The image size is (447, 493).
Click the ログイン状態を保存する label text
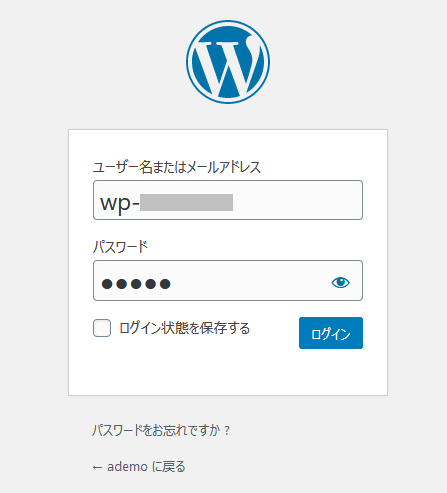click(184, 328)
